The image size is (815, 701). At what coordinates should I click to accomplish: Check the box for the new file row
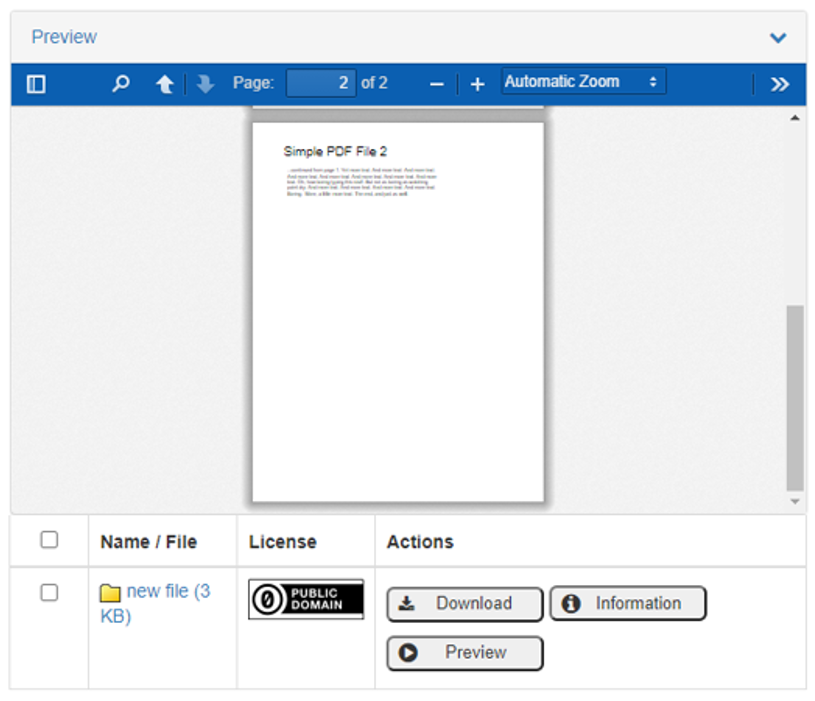49,593
